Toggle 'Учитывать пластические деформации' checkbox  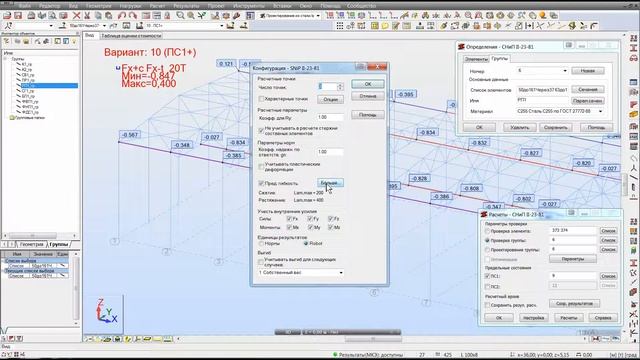point(261,166)
